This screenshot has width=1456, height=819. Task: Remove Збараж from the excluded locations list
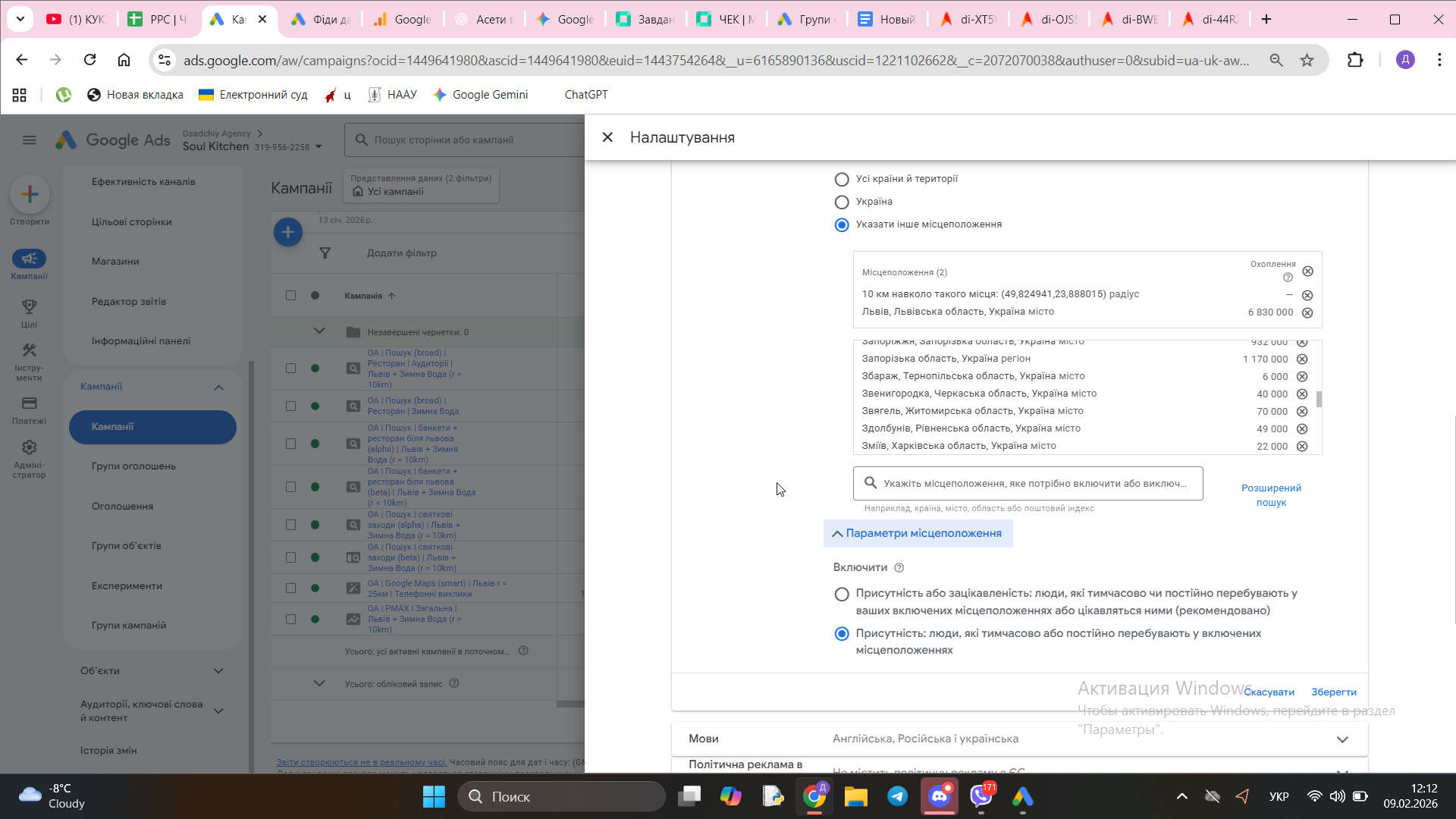pos(1302,376)
